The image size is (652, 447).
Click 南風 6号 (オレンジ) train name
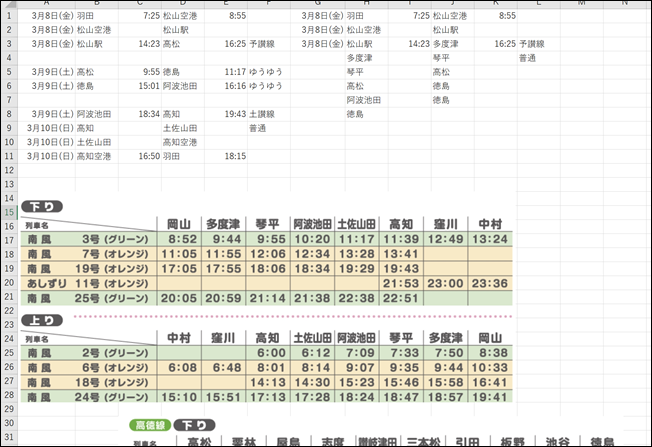point(88,368)
